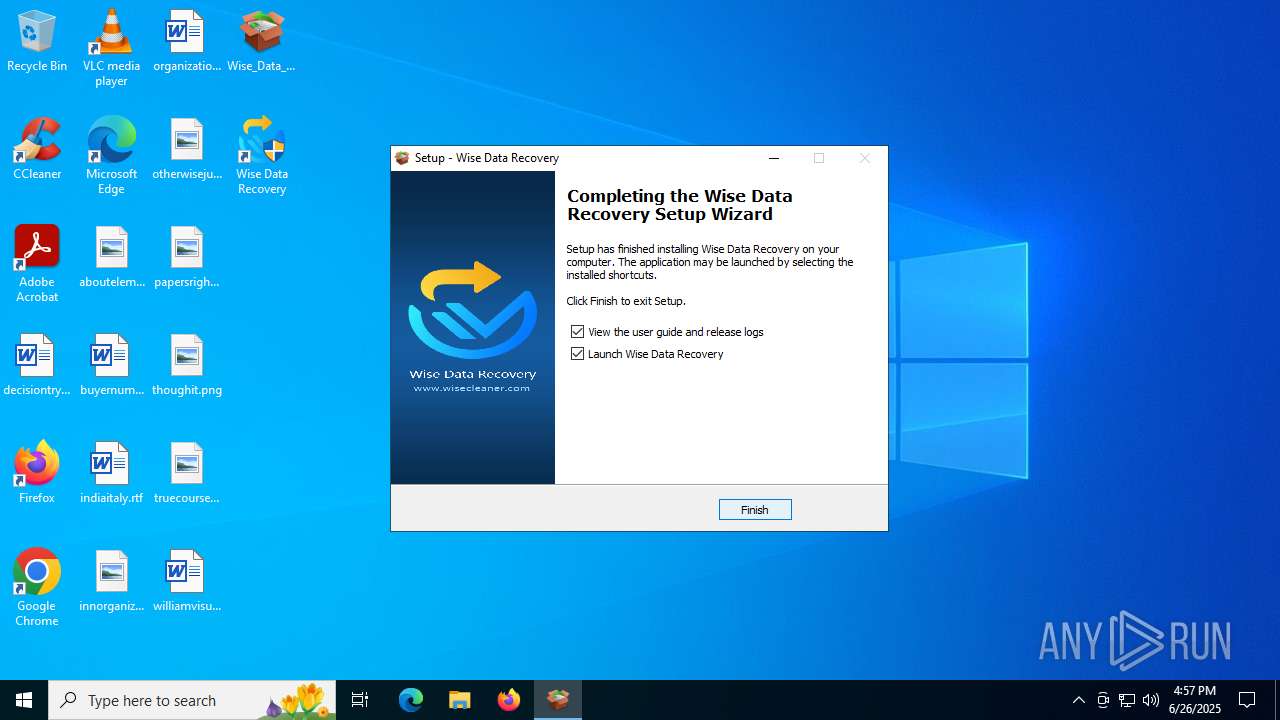Minimize the Wise Data Recovery setup window
The image size is (1280, 720).
coord(774,158)
